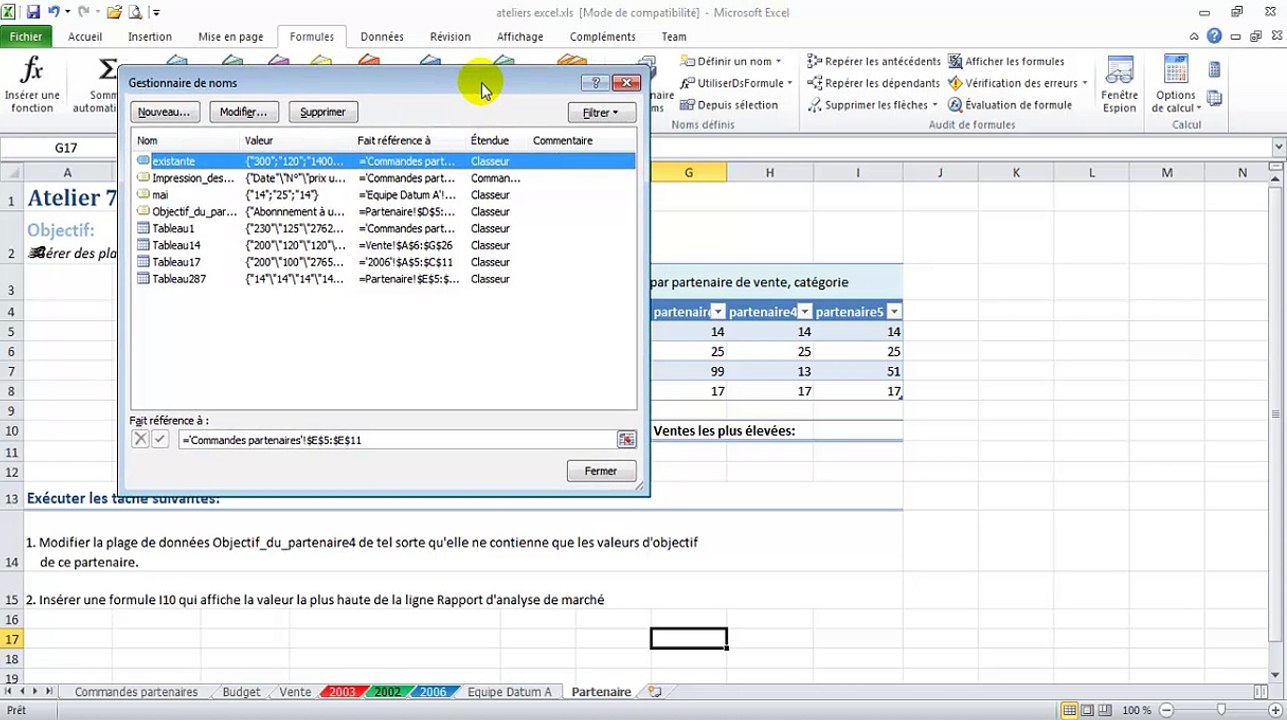
Task: Open the Commandes partenaires sheet tab
Action: (x=136, y=692)
